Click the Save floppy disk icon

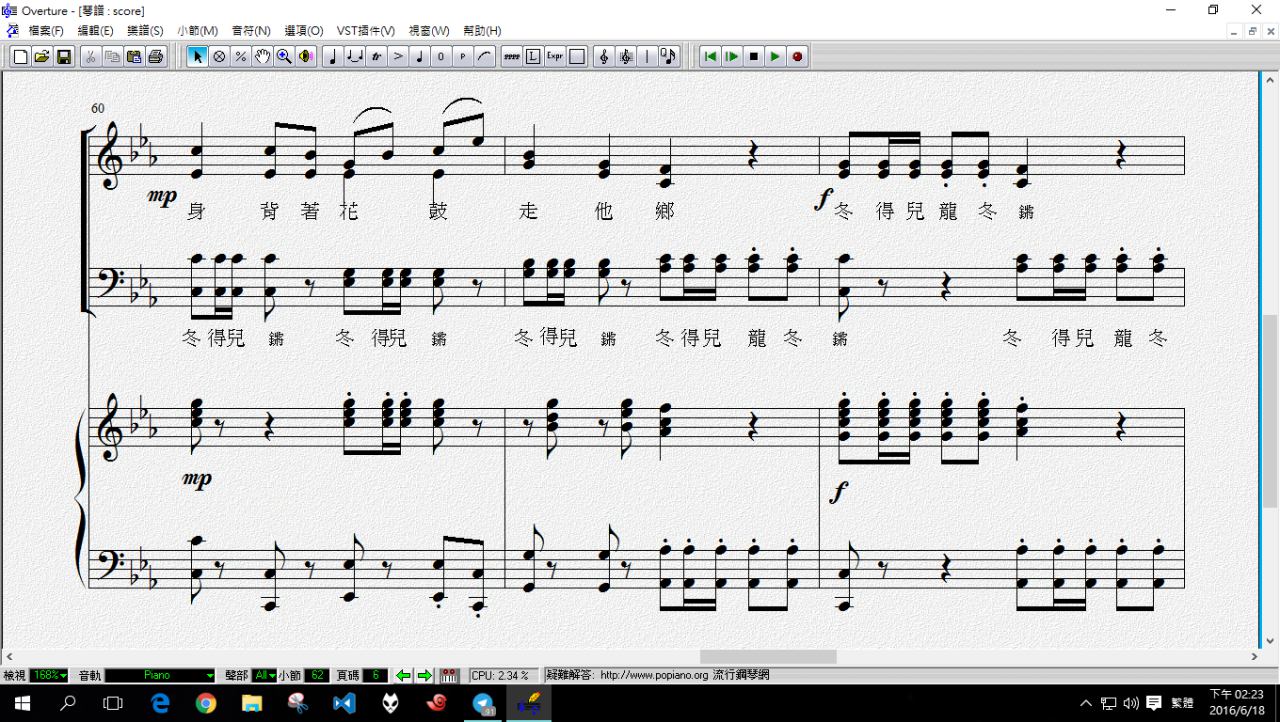[64, 57]
